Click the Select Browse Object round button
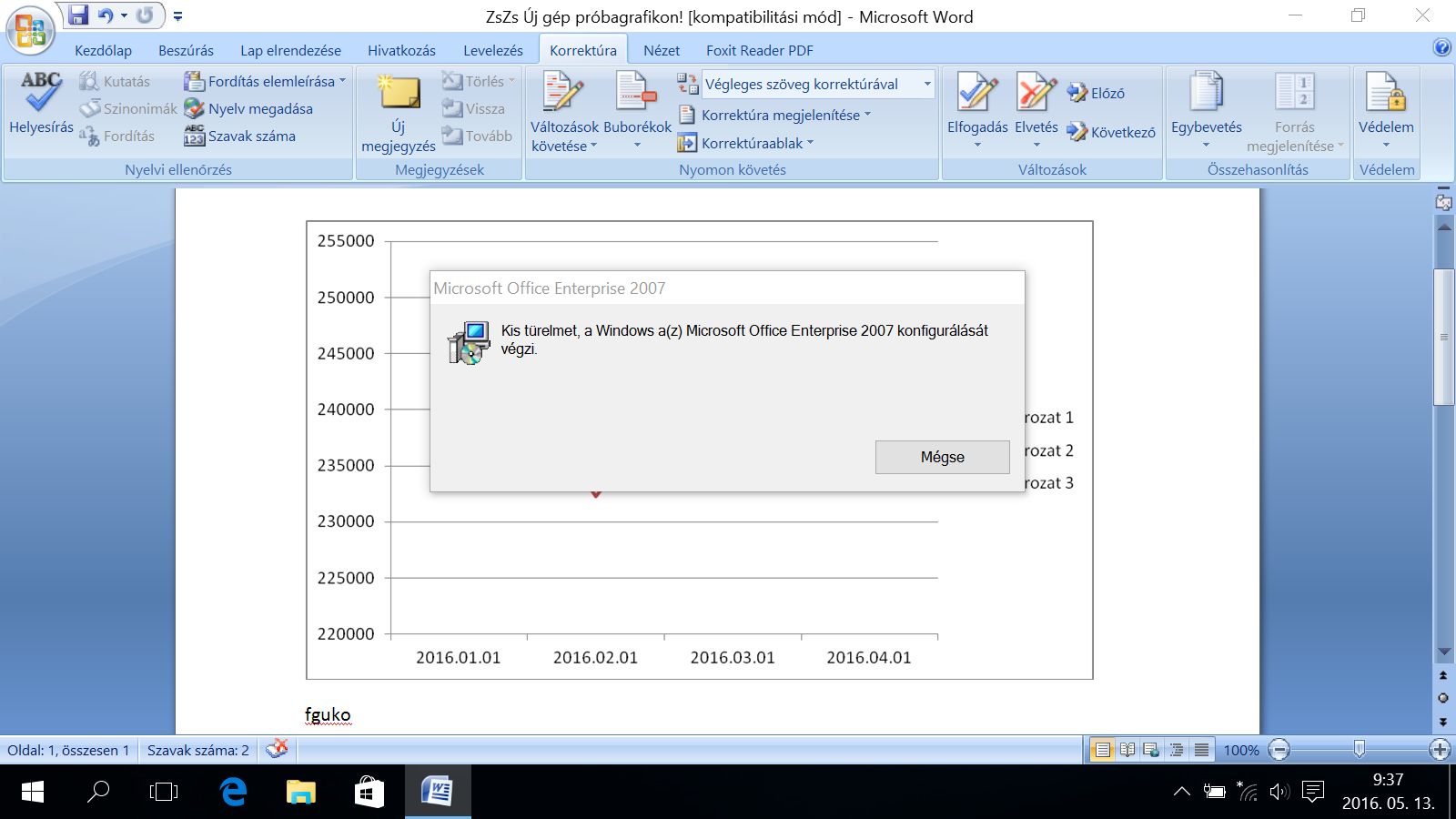1456x819 pixels. tap(1443, 698)
